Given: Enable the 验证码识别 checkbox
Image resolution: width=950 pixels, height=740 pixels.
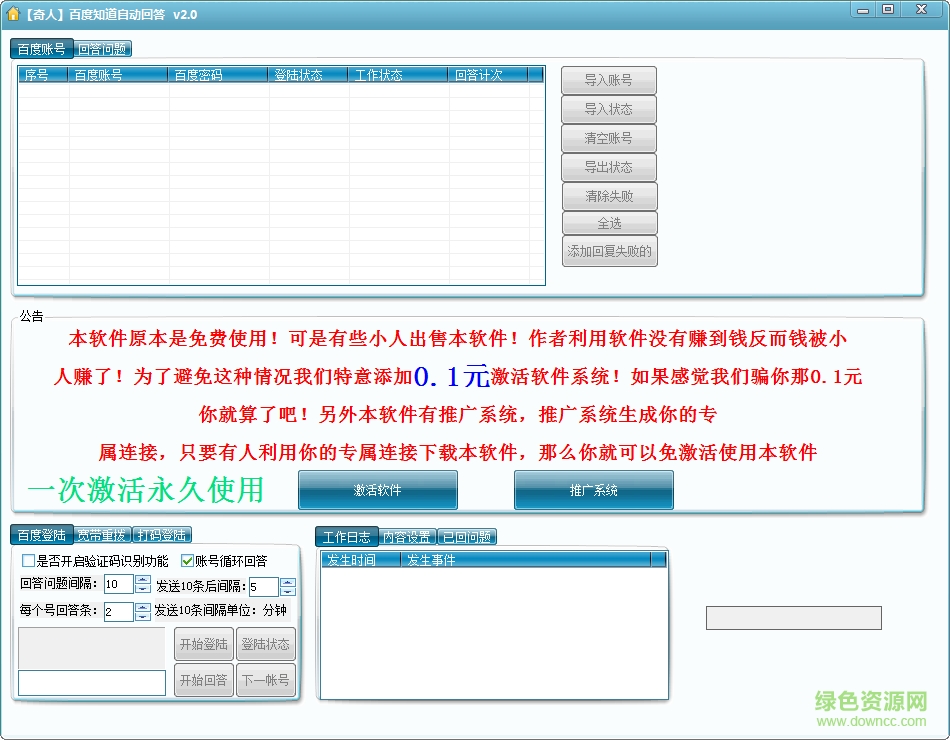Looking at the screenshot, I should (28, 560).
